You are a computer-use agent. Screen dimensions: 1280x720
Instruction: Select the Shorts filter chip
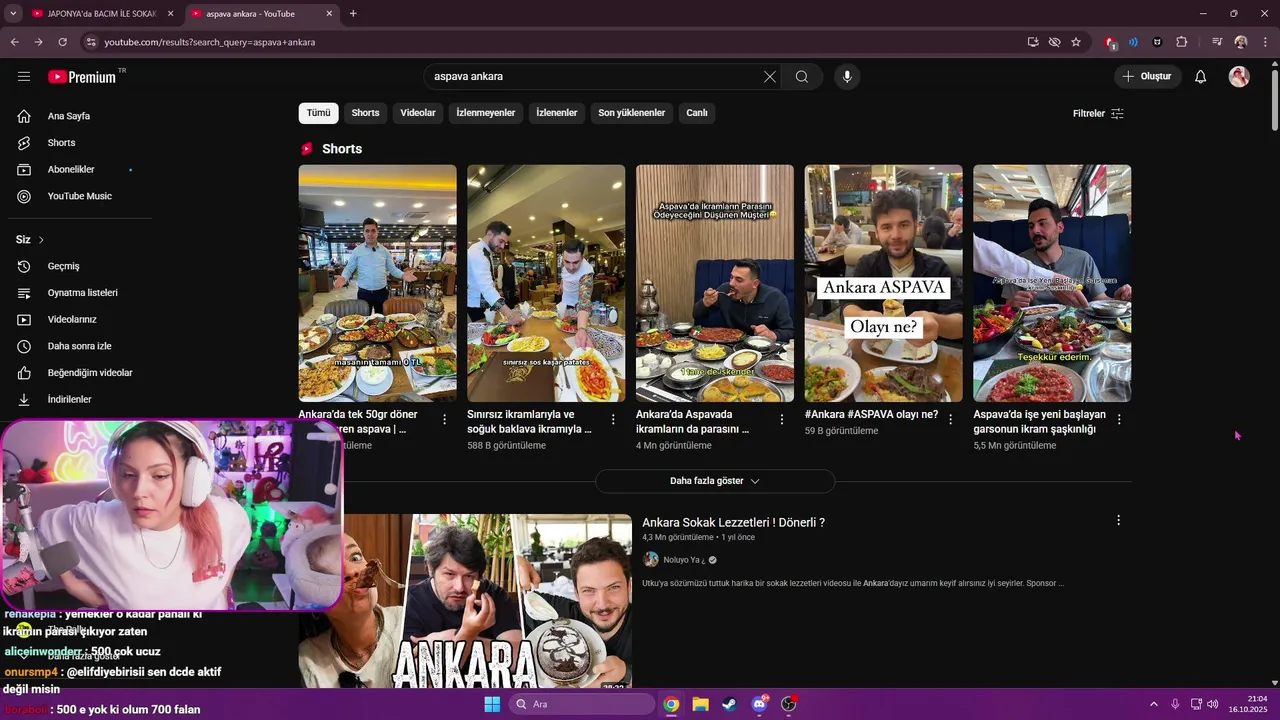click(x=365, y=113)
